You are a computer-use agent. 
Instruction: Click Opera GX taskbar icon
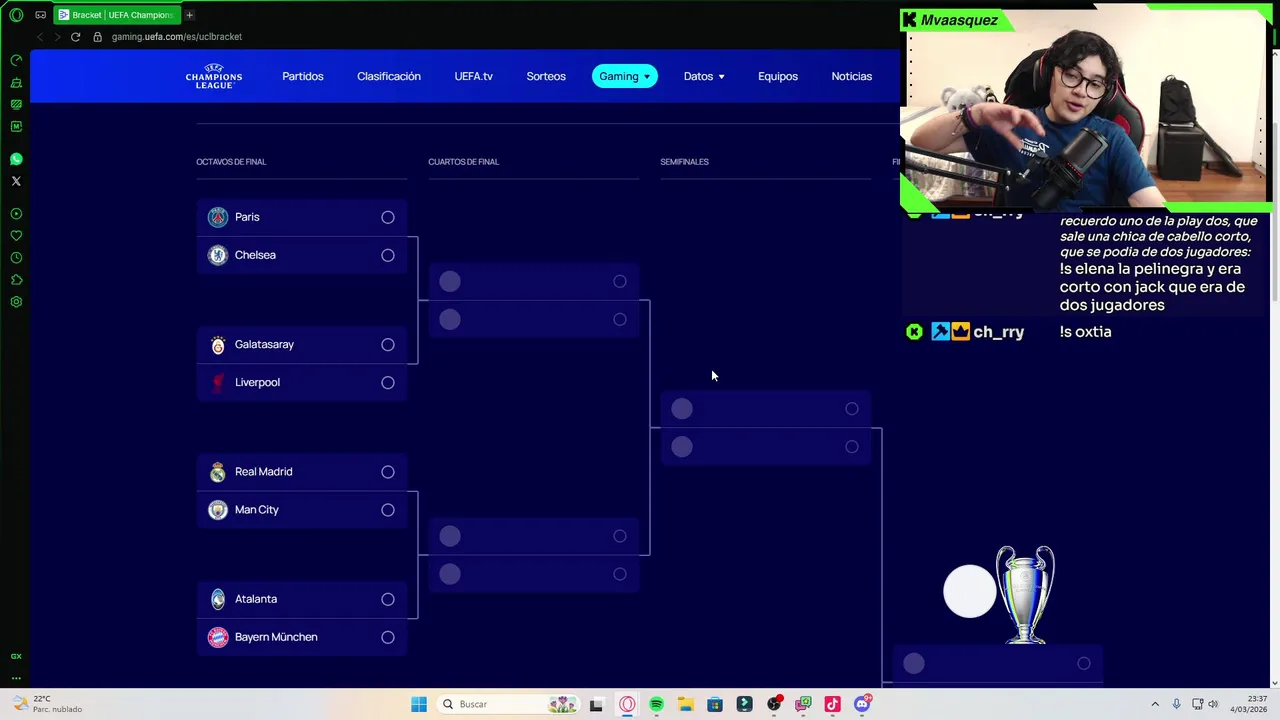(x=627, y=704)
